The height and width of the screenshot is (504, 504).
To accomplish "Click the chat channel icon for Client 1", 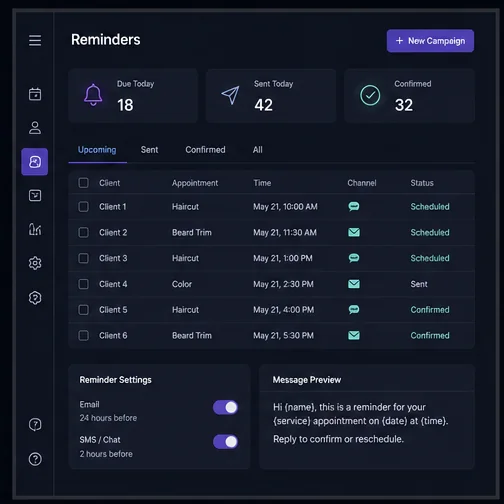I will pos(354,207).
